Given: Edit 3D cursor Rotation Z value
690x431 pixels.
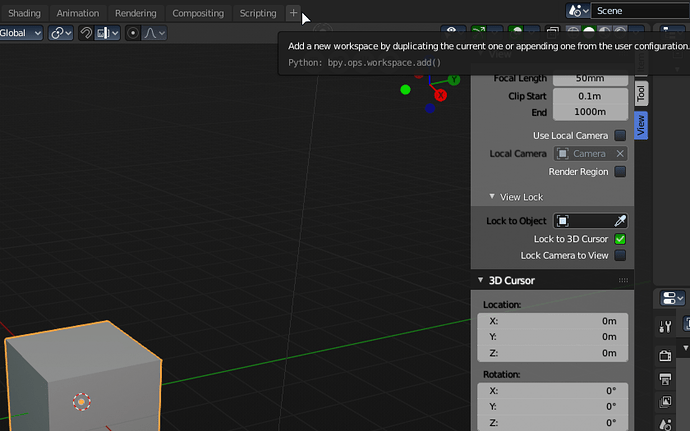Looking at the screenshot, I should [x=553, y=423].
